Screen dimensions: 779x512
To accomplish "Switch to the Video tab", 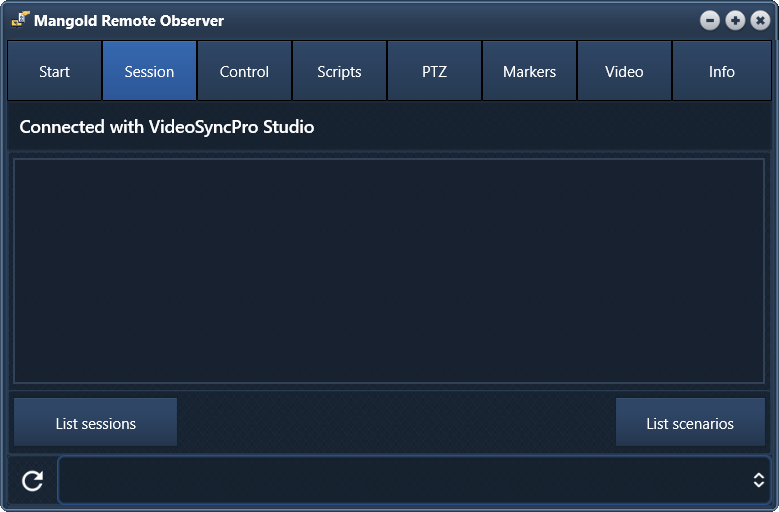I will tap(624, 71).
